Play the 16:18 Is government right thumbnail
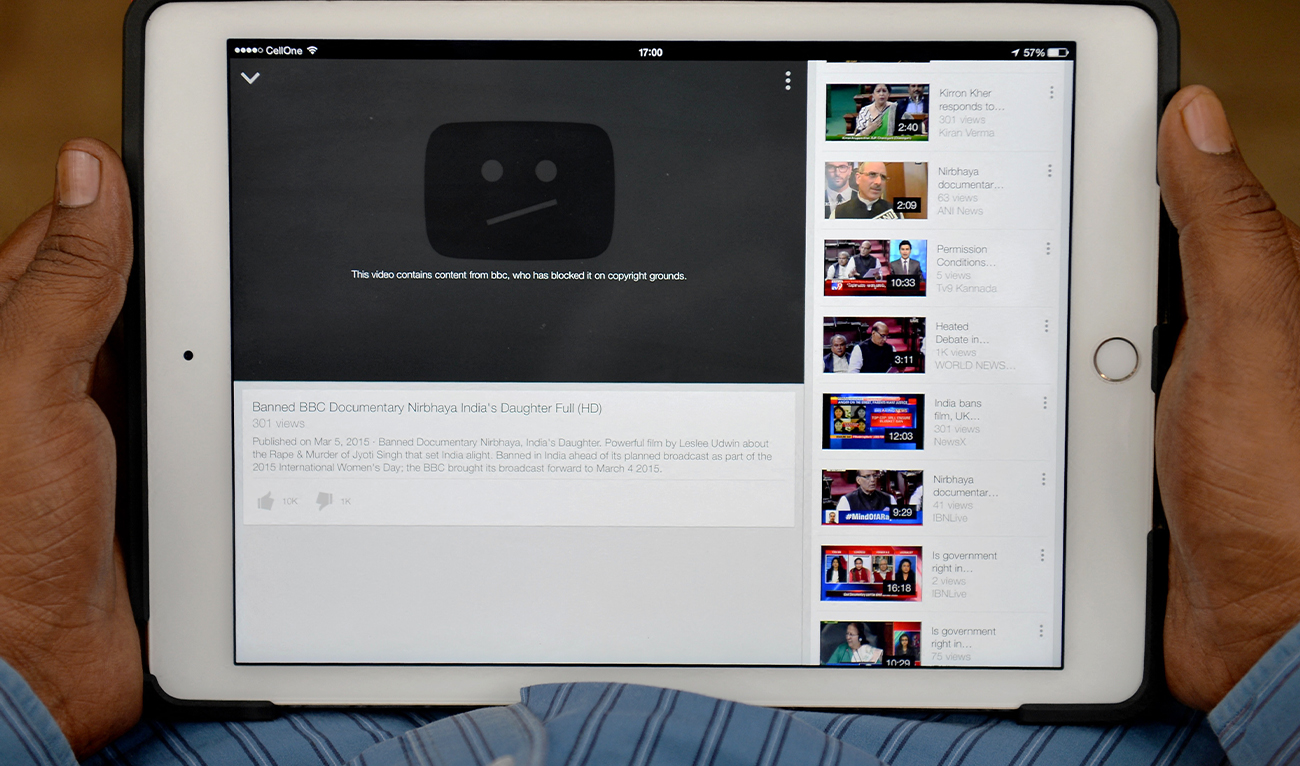The width and height of the screenshot is (1300, 766). [871, 573]
